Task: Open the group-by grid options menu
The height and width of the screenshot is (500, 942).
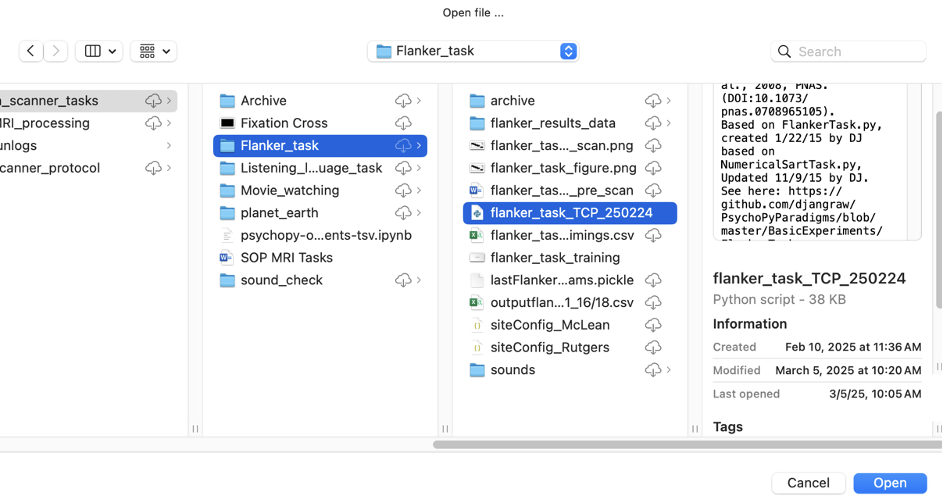Action: pos(154,51)
